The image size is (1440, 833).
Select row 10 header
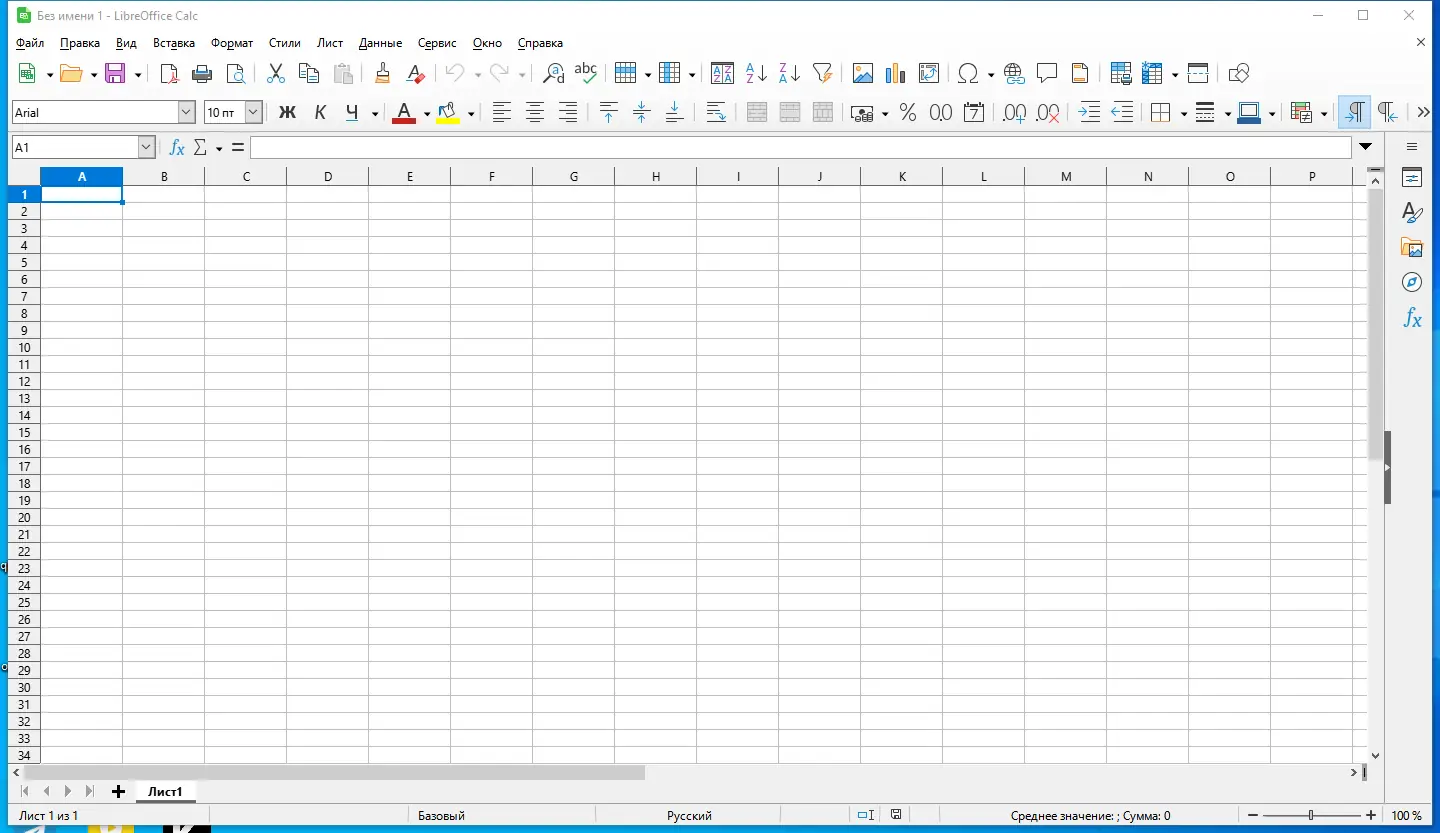24,347
